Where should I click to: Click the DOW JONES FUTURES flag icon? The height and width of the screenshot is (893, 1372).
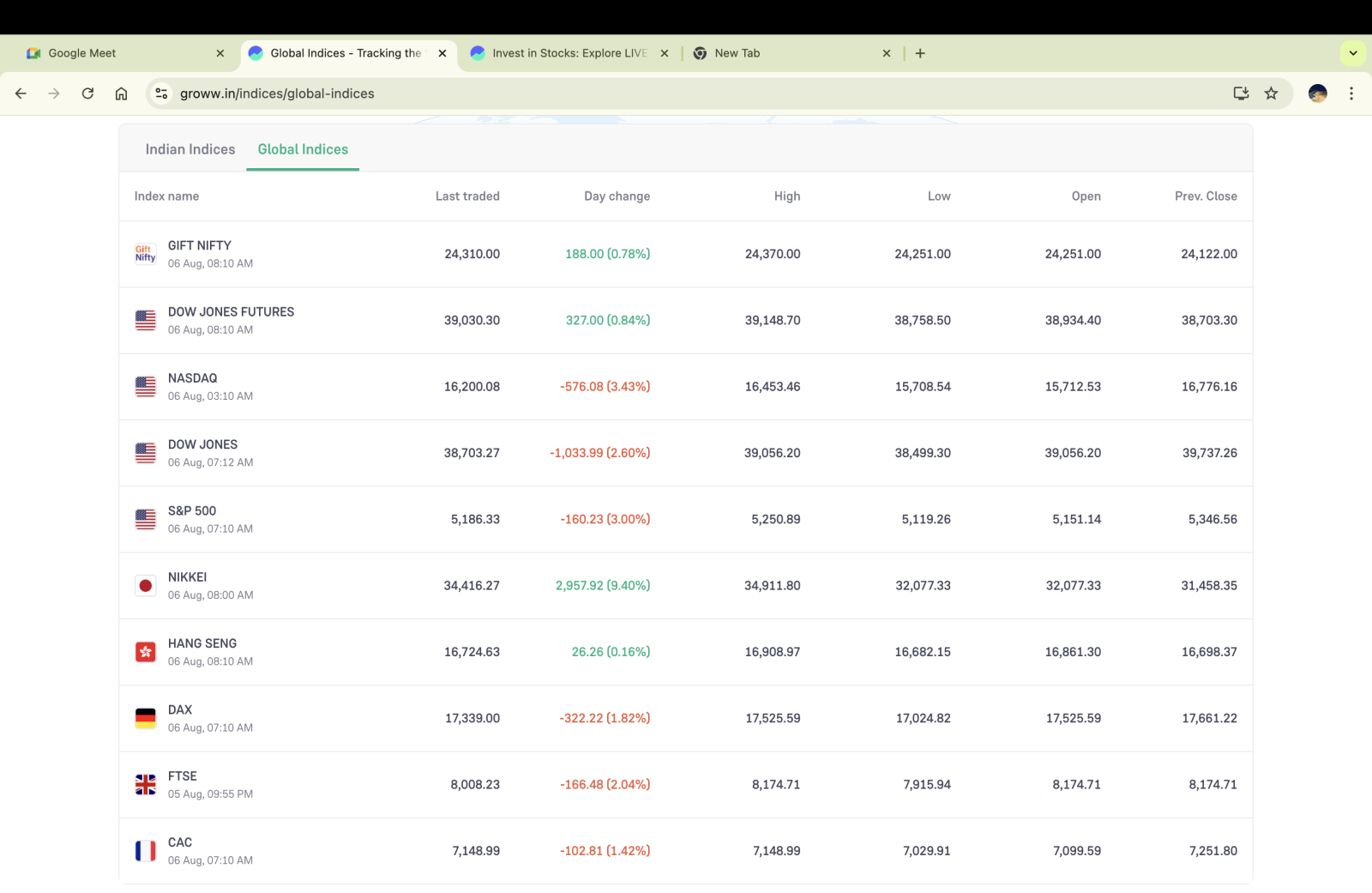(146, 320)
